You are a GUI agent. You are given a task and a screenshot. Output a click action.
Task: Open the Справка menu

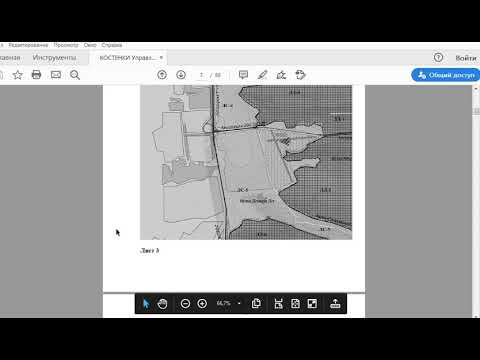[x=112, y=45]
